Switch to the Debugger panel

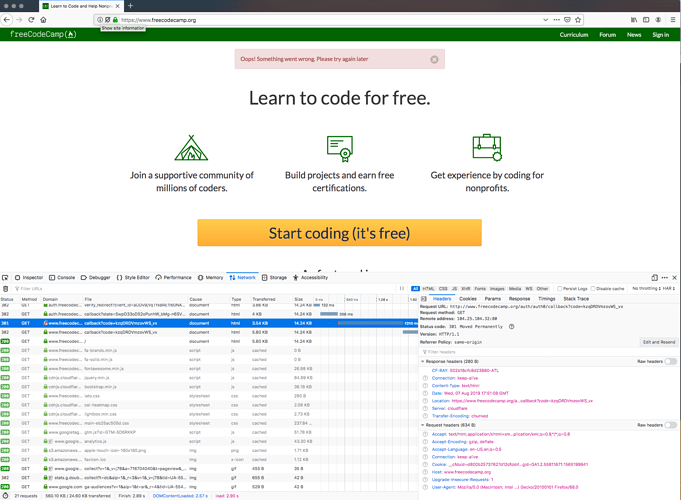[96, 278]
